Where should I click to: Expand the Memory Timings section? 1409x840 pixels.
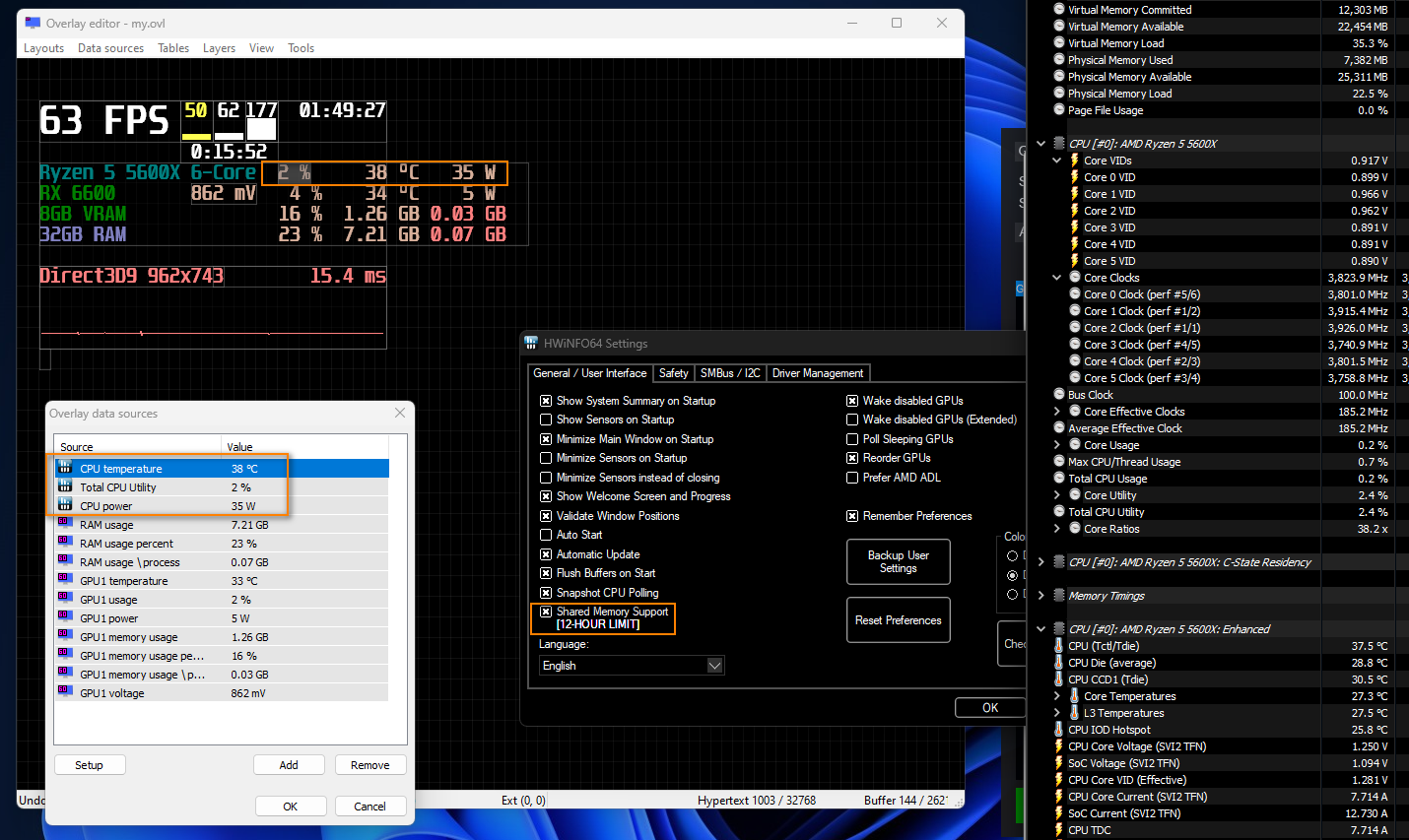point(1041,596)
